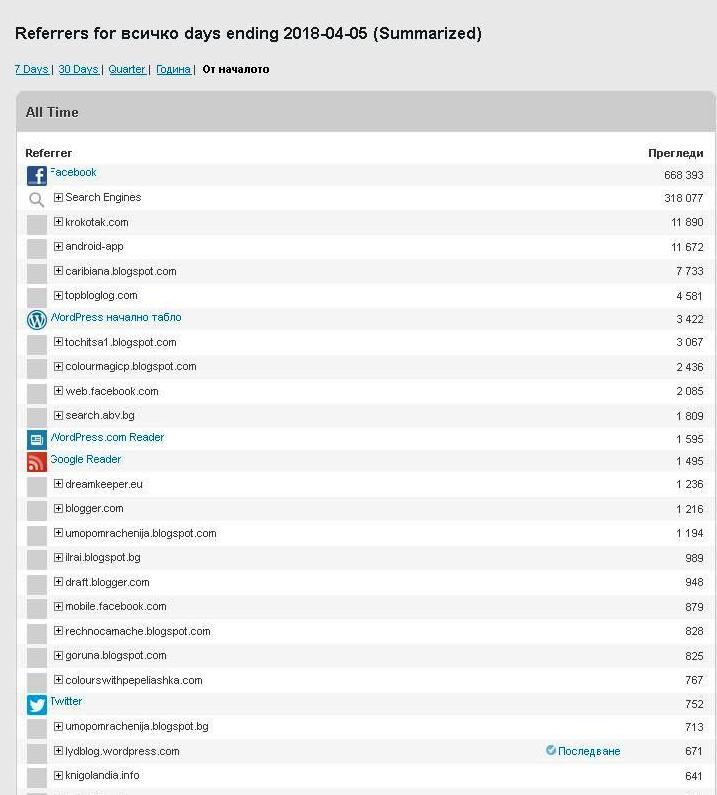This screenshot has height=795, width=717.
Task: Click the follow checkmark icon beside Последване
Action: point(551,751)
